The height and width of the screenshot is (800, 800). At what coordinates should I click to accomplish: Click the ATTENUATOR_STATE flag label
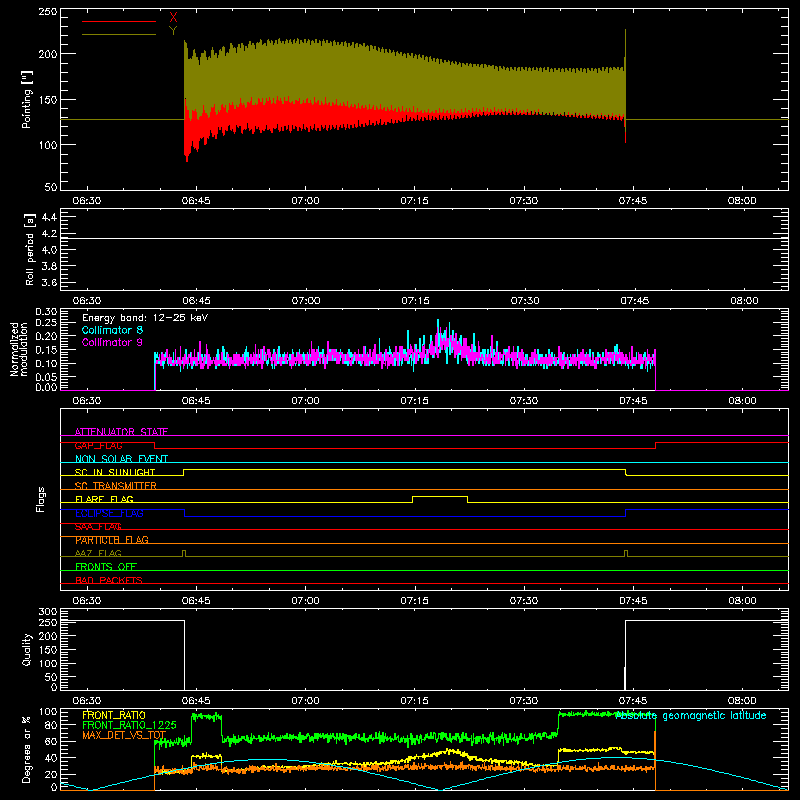coord(121,432)
